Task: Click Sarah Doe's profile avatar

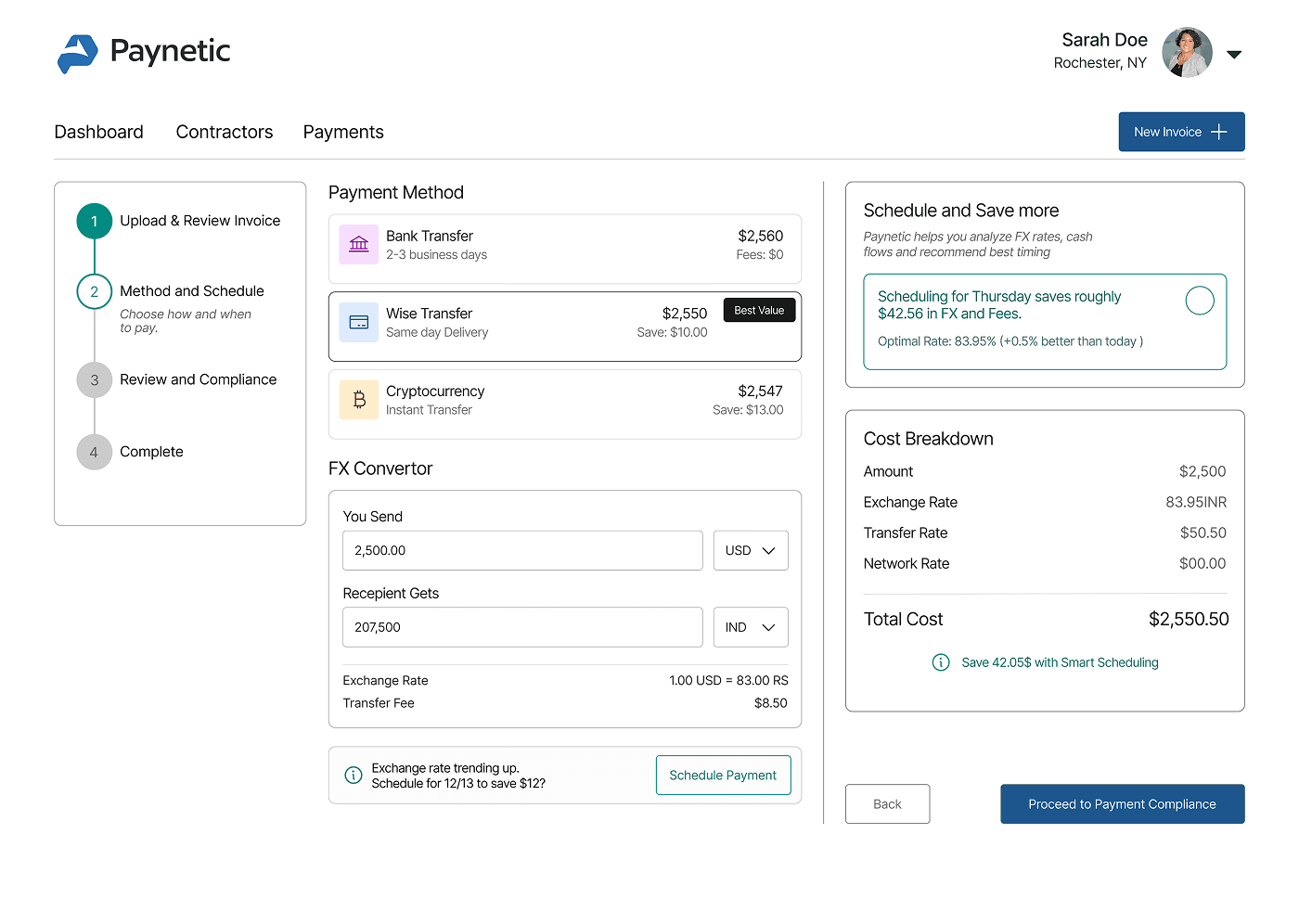Action: pyautogui.click(x=1187, y=52)
